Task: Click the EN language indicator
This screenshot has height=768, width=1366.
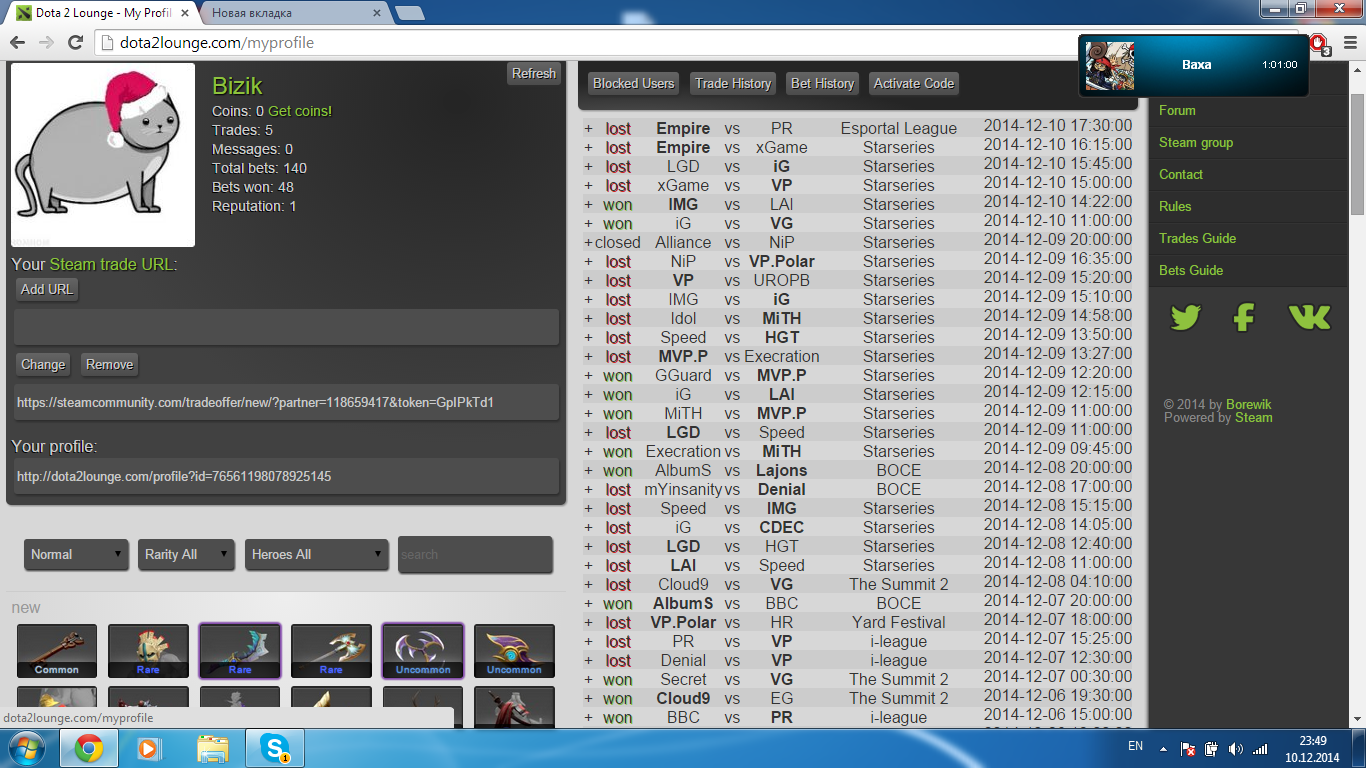Action: click(x=1135, y=746)
